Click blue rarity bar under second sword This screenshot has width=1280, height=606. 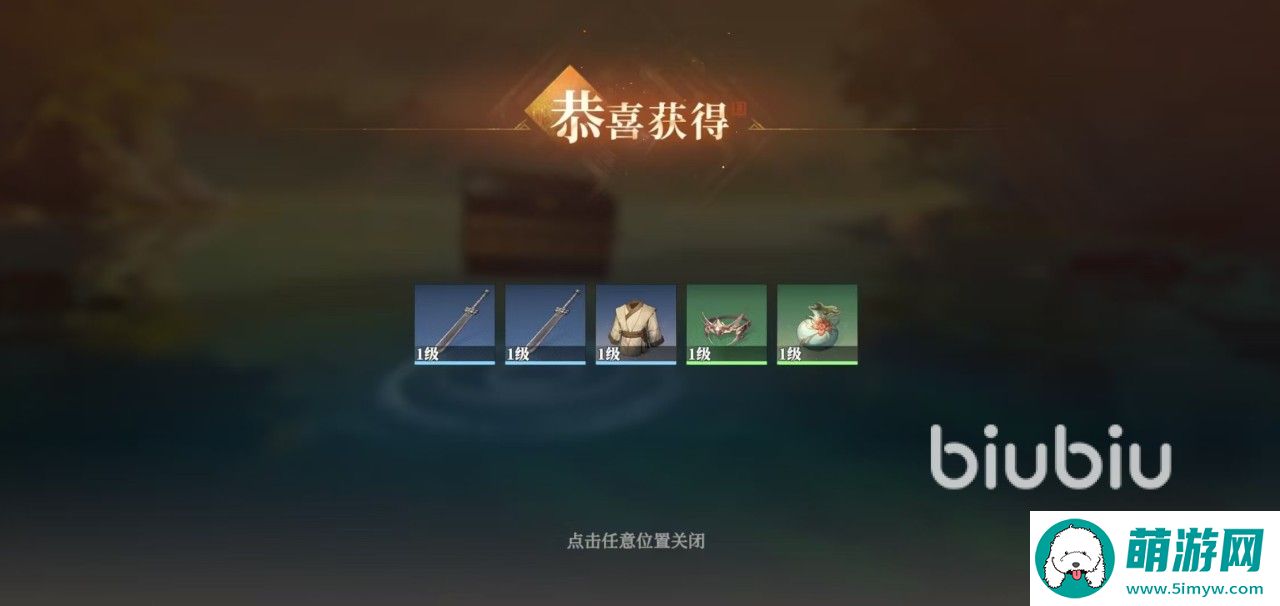click(x=545, y=363)
